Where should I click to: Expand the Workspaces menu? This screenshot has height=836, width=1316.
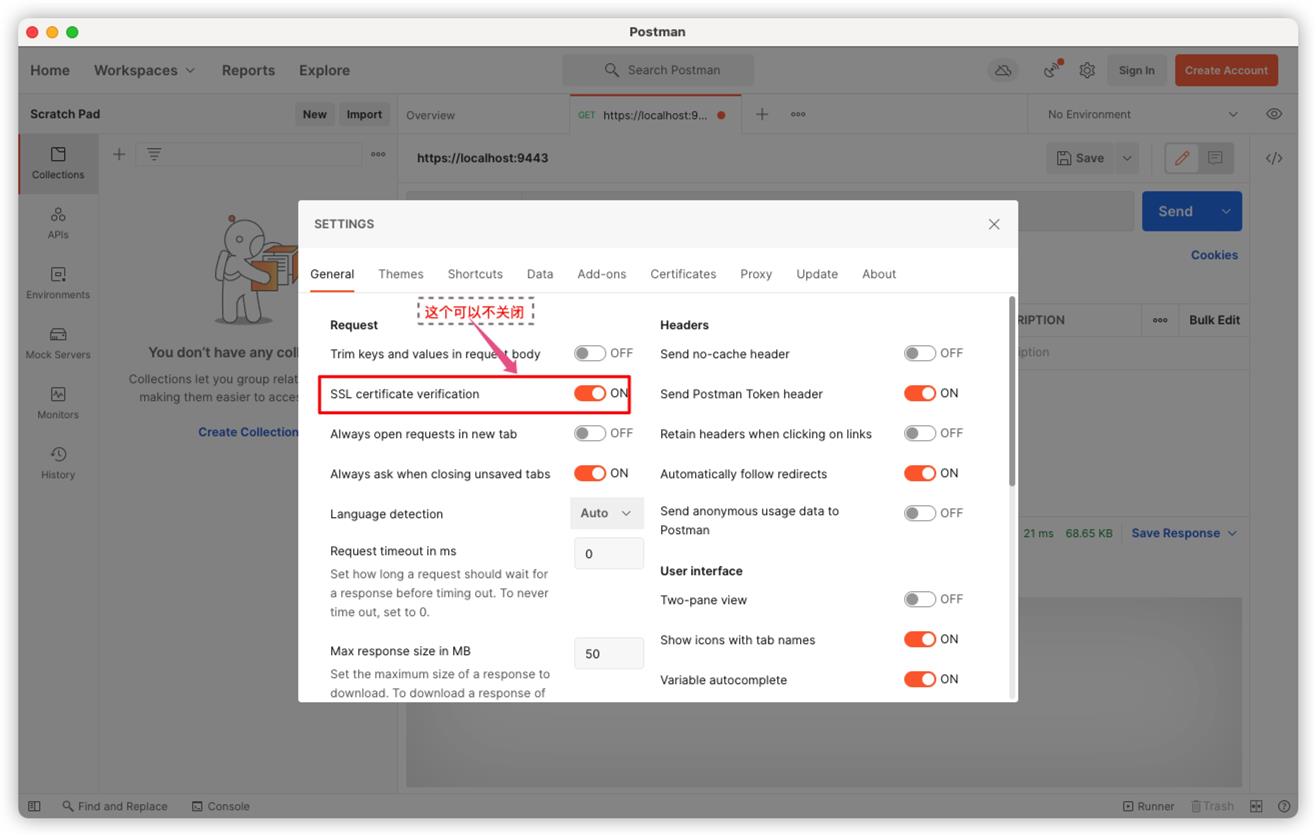click(x=144, y=70)
